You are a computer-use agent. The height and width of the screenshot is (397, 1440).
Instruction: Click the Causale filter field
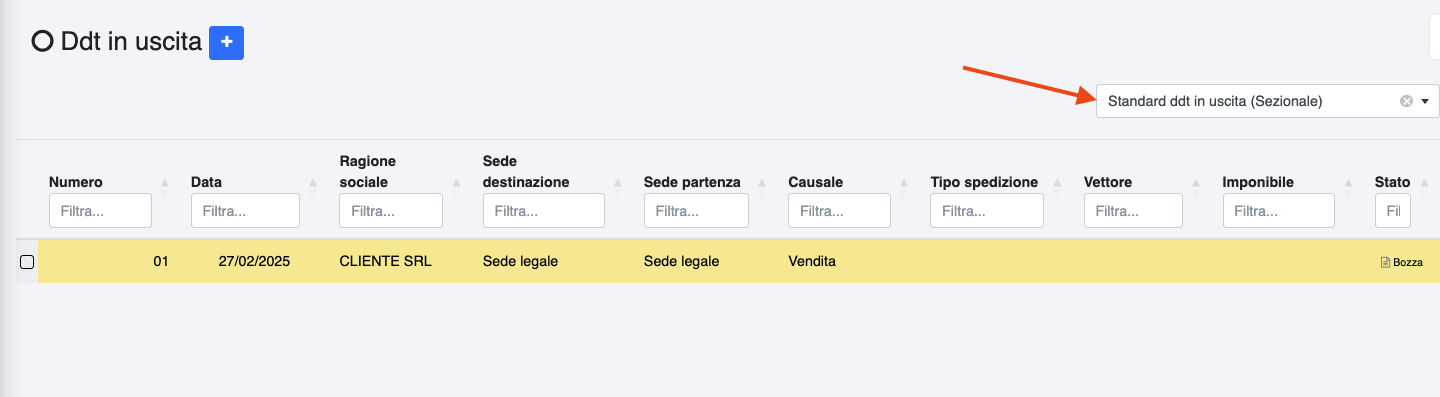[x=839, y=211]
